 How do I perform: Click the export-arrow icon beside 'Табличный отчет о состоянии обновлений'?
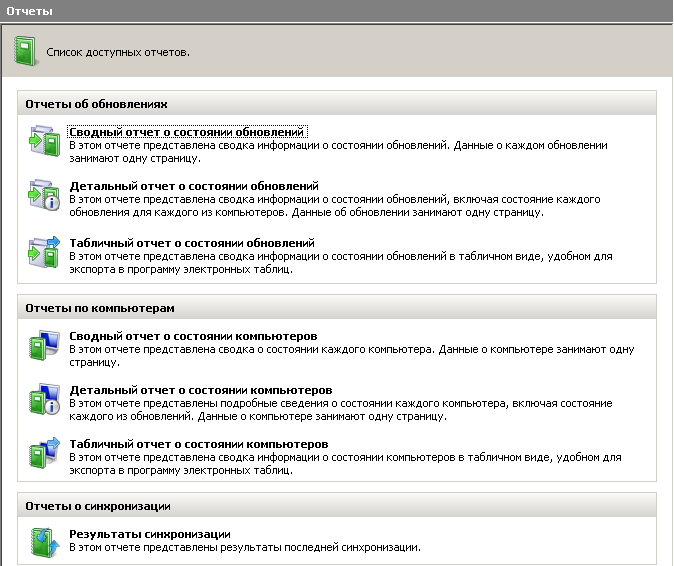[x=44, y=252]
